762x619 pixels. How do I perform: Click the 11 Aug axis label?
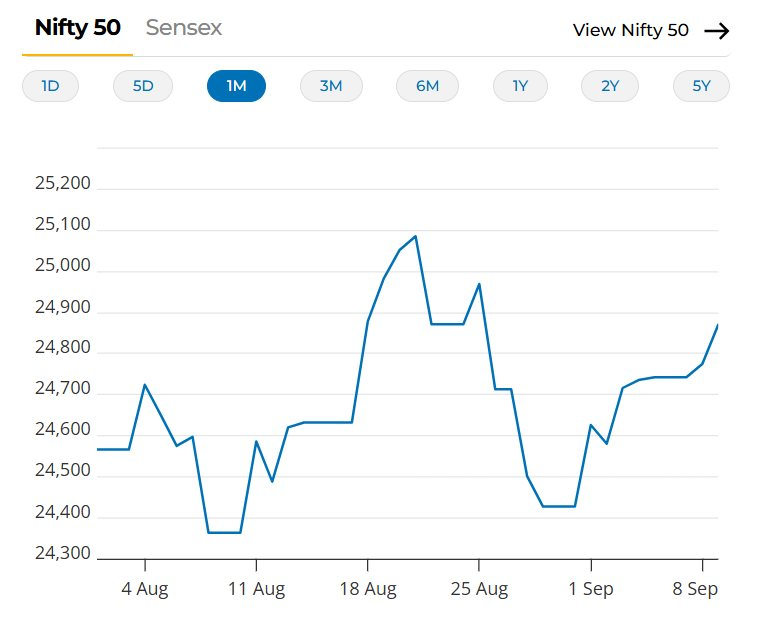coord(257,589)
